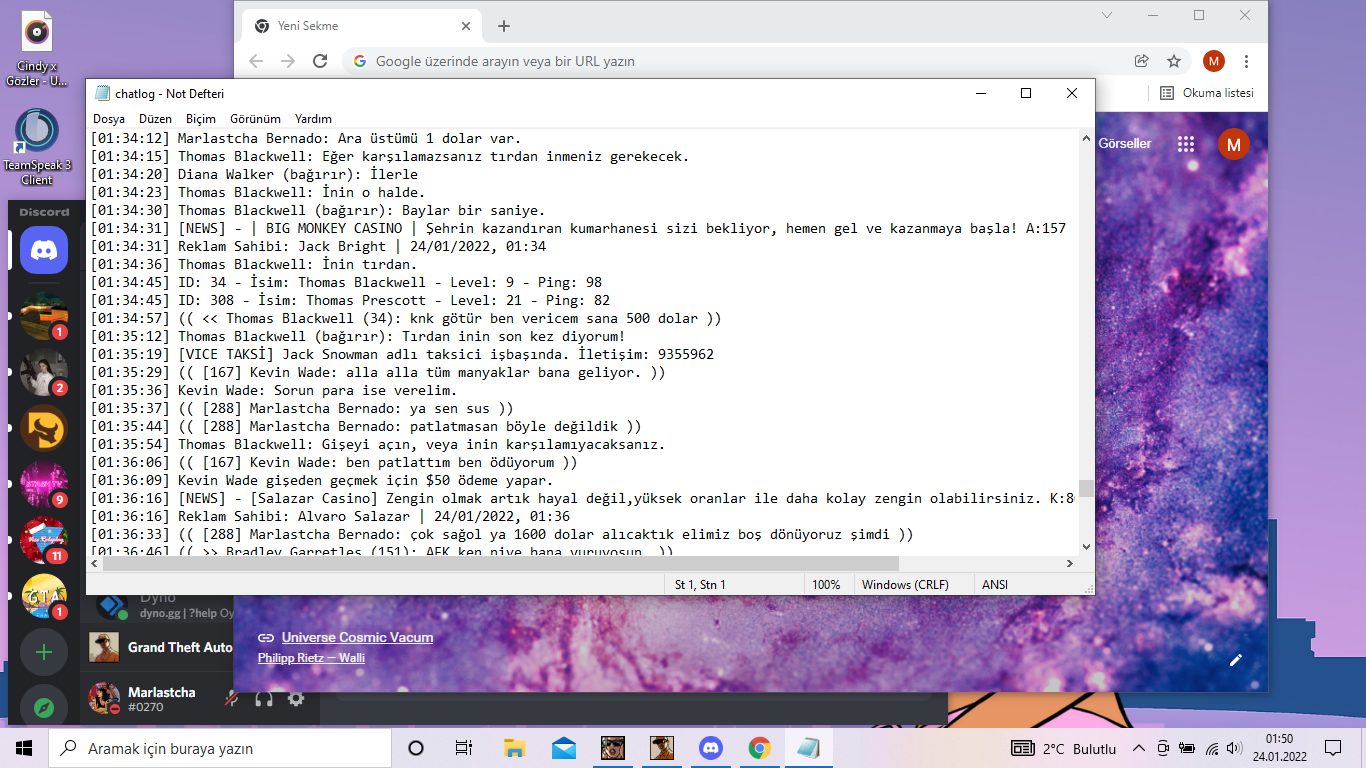
Task: Open Chrome tab search dropdown arrow
Action: [x=1106, y=15]
